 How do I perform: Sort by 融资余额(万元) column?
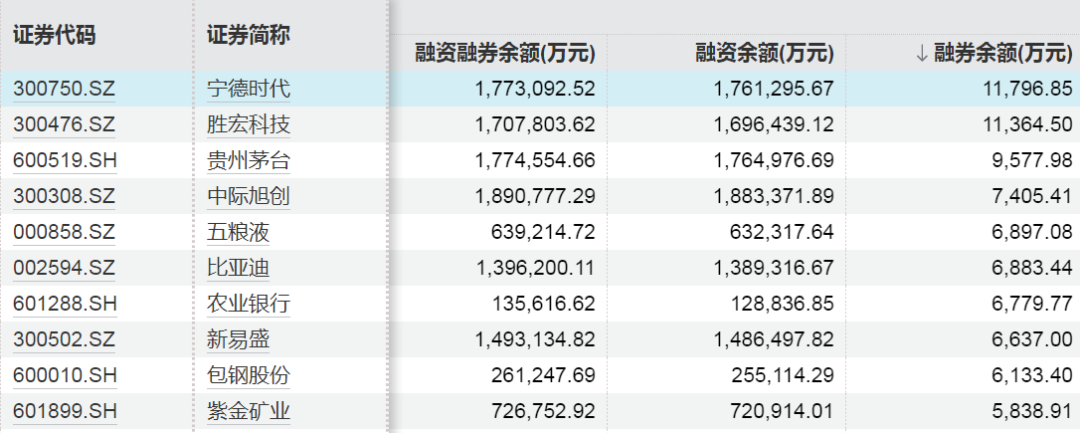pos(762,53)
